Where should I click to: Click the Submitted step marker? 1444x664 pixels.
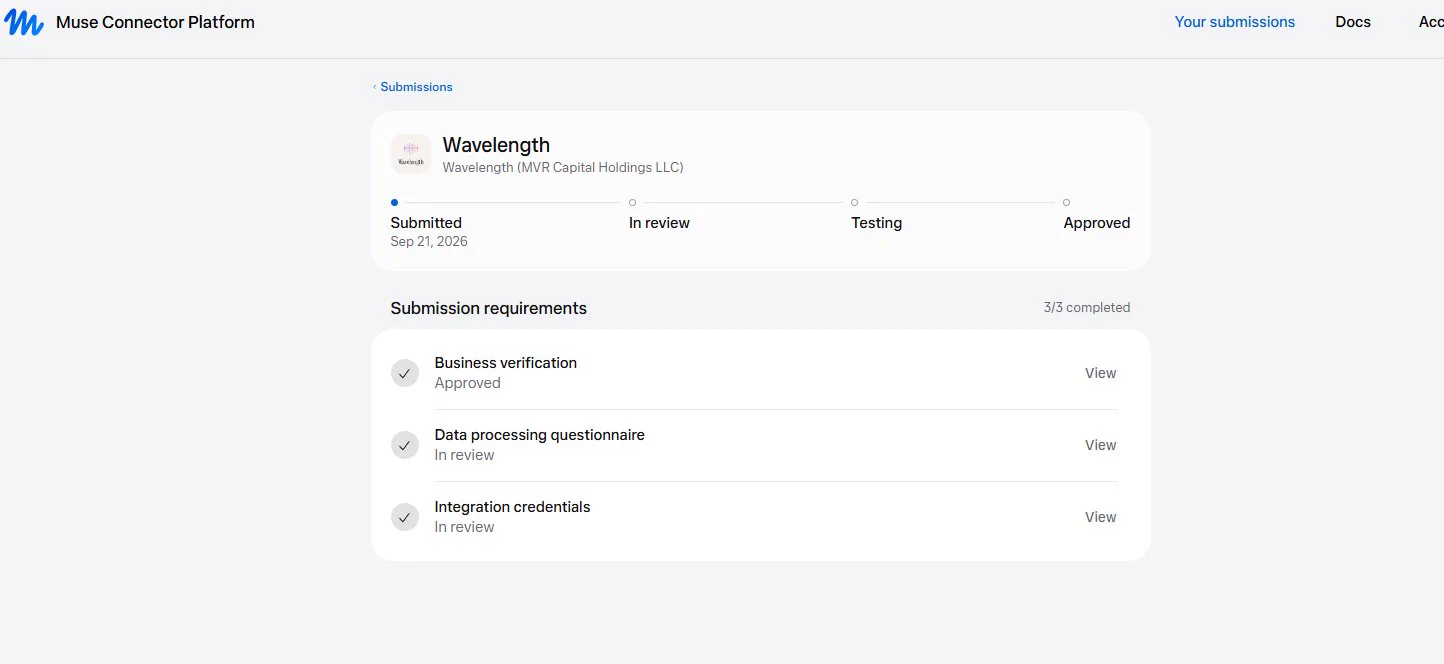tap(395, 202)
